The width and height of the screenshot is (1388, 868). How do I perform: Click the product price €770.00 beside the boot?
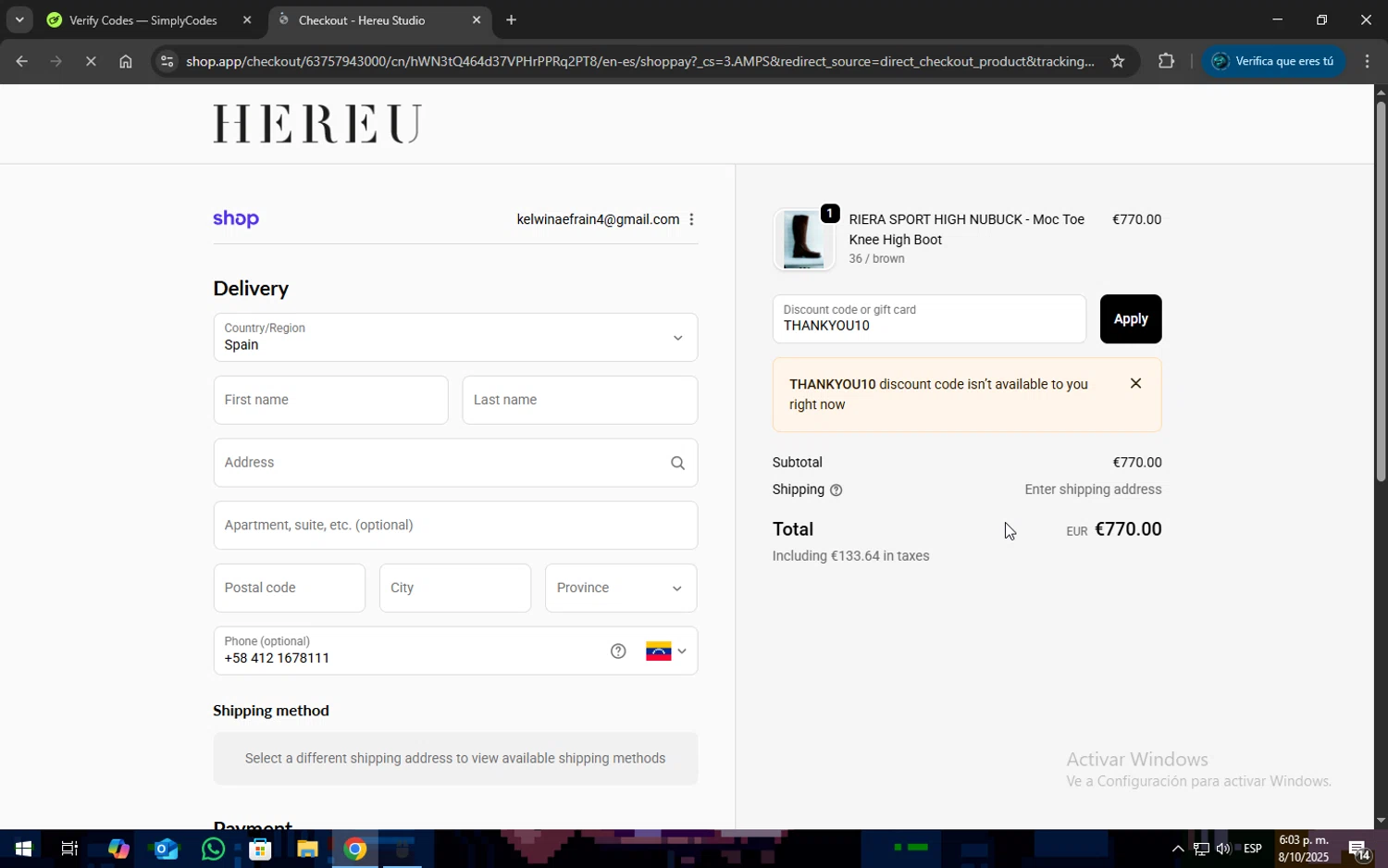click(1136, 219)
